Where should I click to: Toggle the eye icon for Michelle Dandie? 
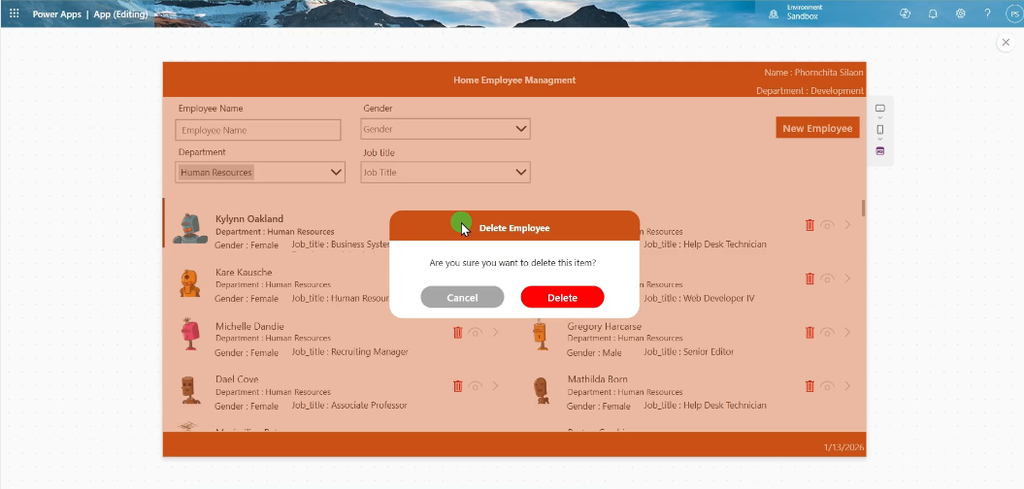[476, 333]
